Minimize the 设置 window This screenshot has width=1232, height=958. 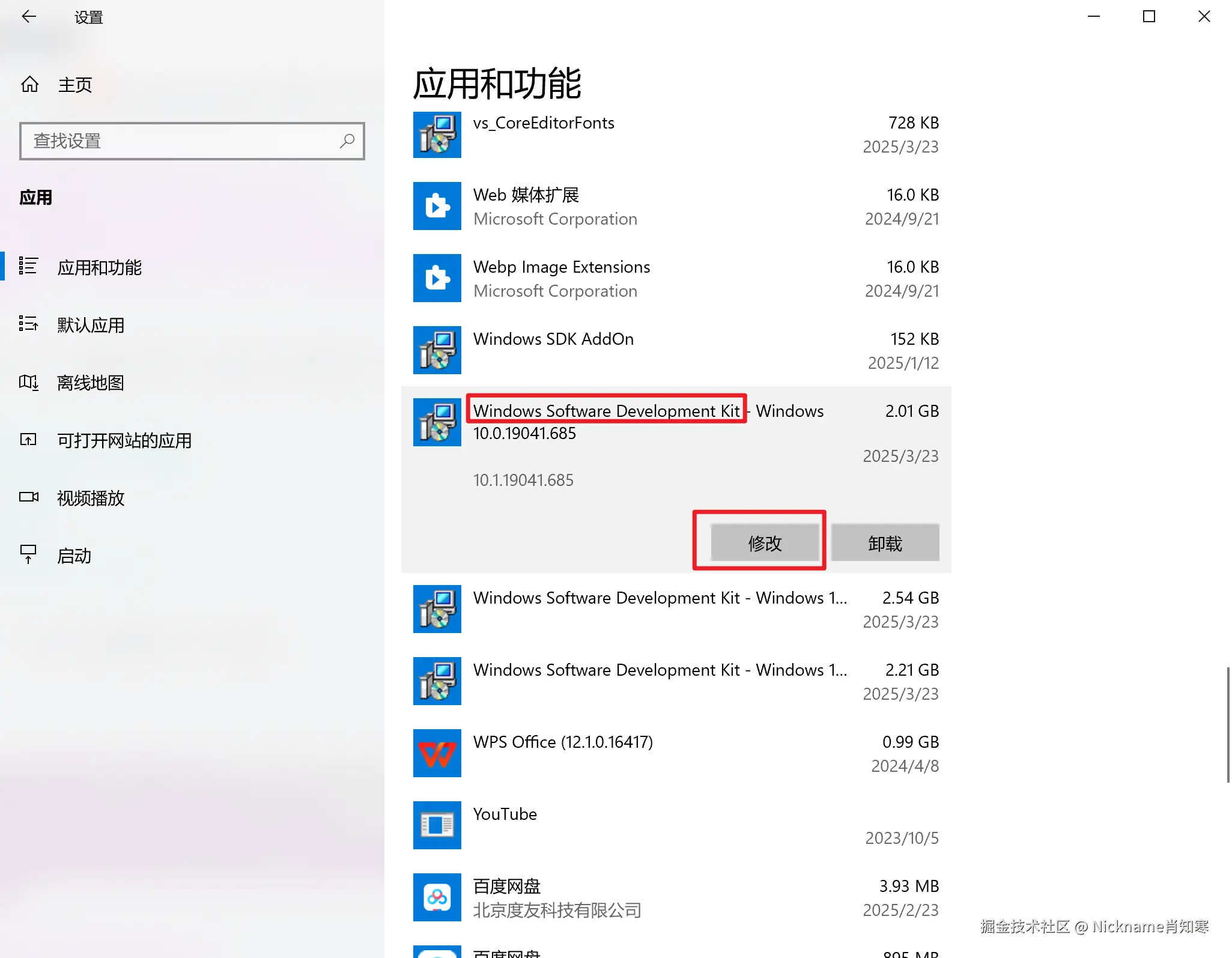click(1094, 16)
